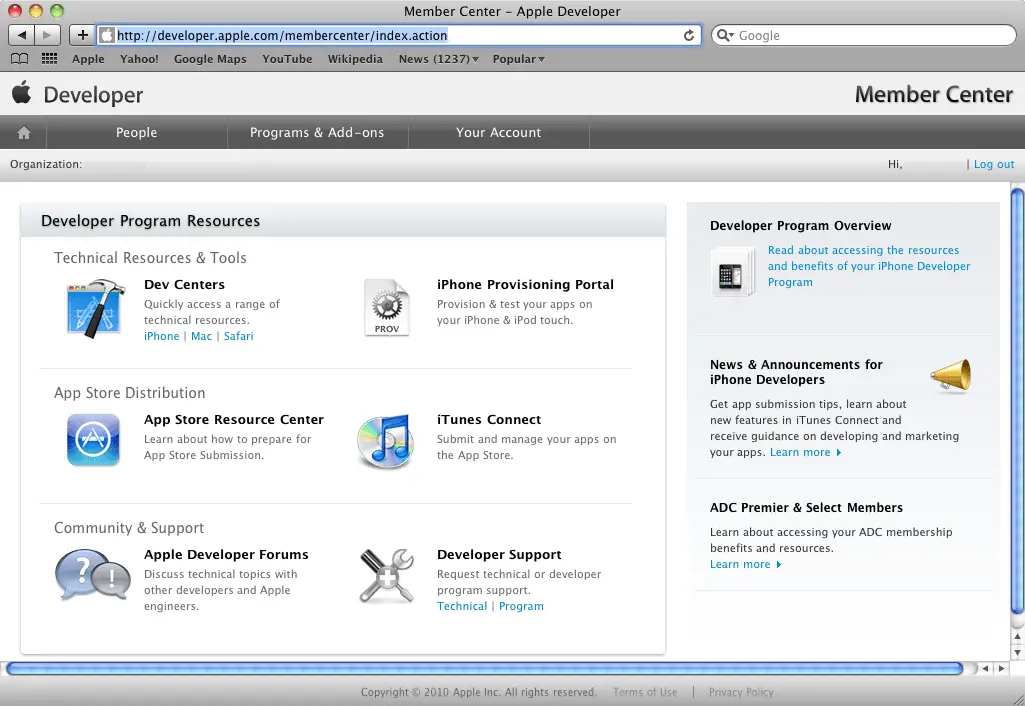Click the Log out link
Screen dimensions: 1025x706
(993, 164)
